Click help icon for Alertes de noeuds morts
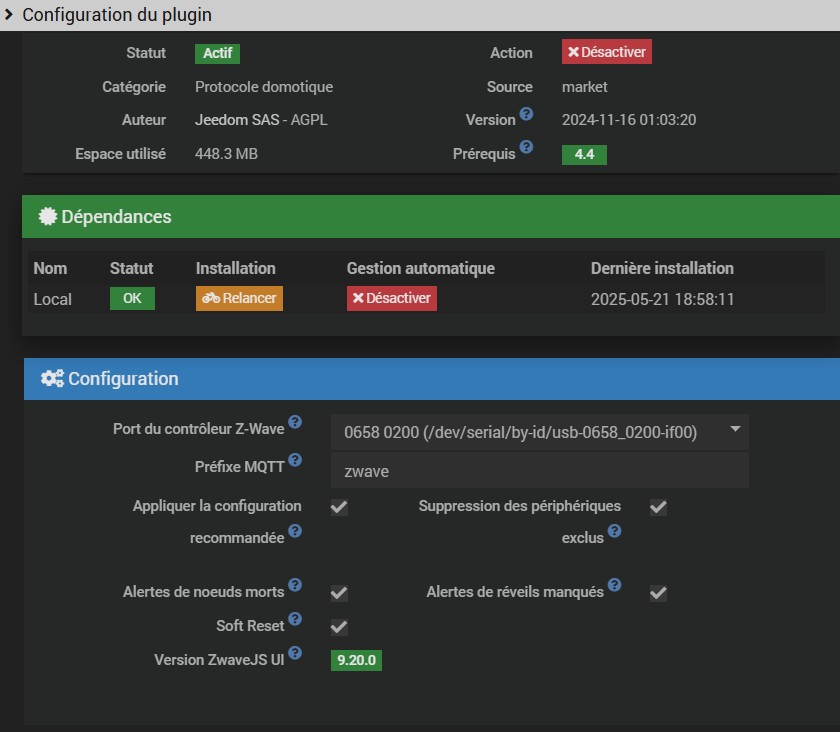 pos(294,585)
